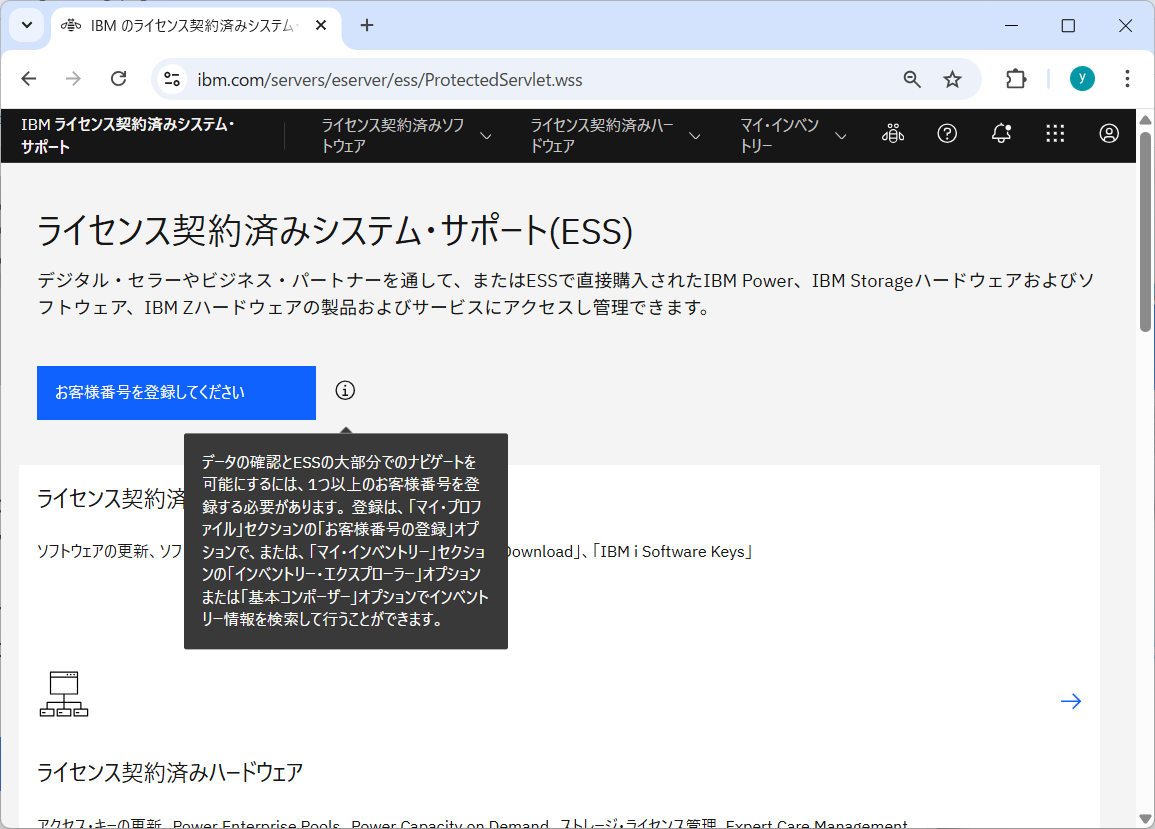Open the ライセンス契約済みハードウェア card heading
The image size is (1155, 829).
pos(170,772)
